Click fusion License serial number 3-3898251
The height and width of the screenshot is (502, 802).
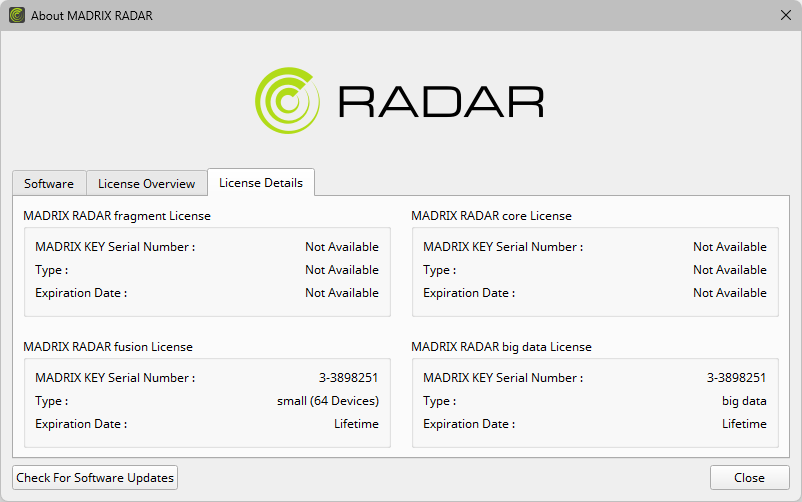coord(348,378)
